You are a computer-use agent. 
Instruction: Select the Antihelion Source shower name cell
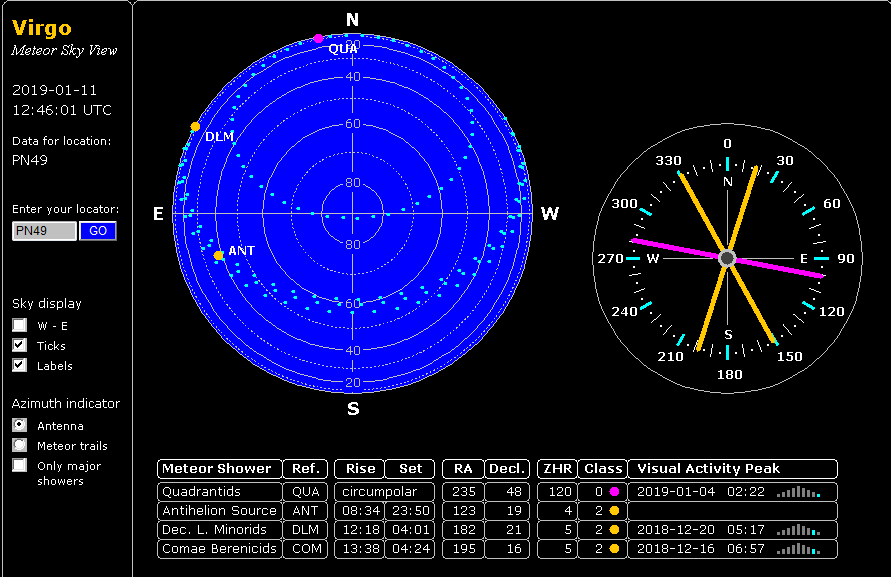point(219,510)
